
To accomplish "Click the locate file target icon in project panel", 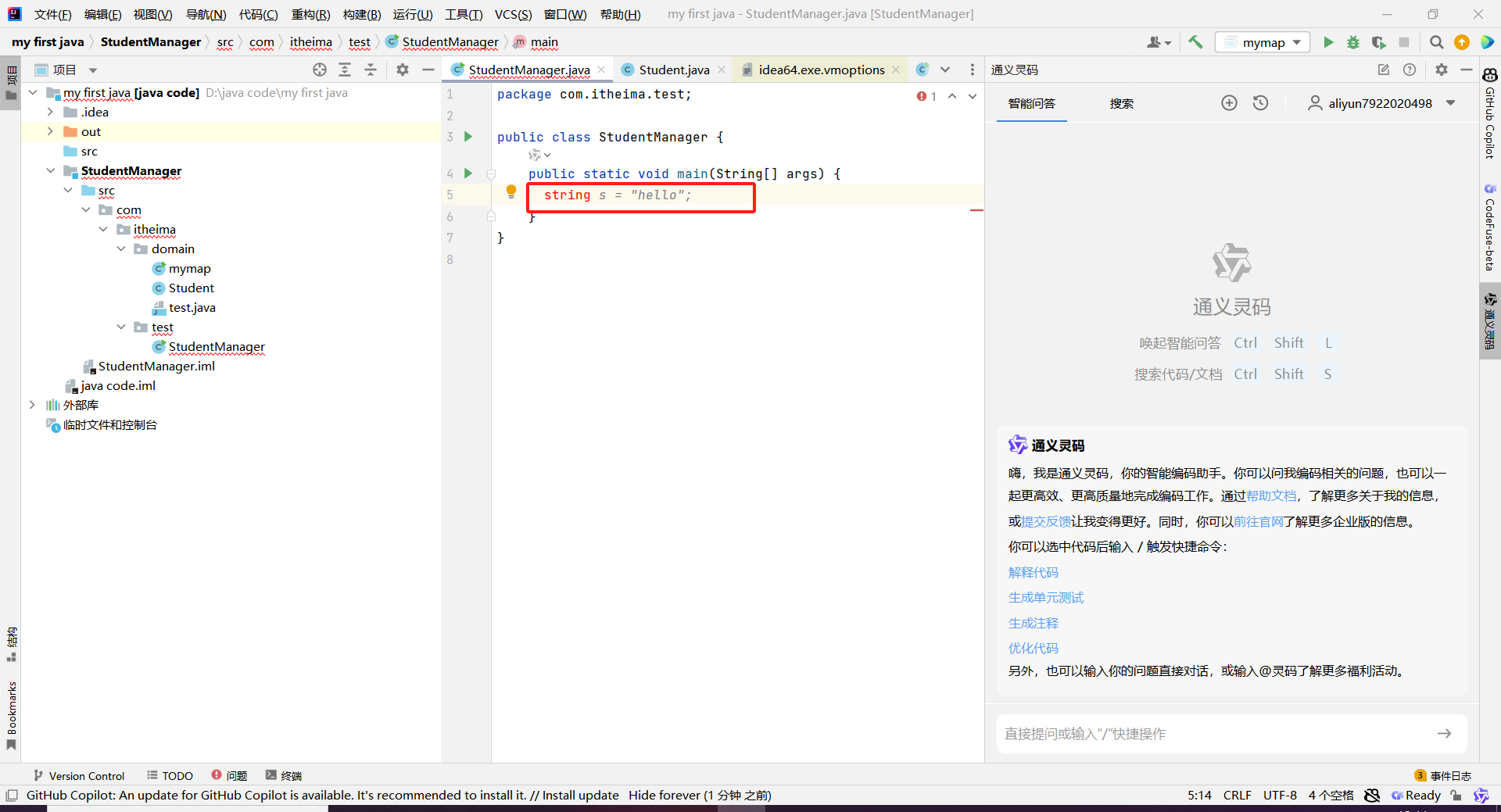I will coord(319,70).
